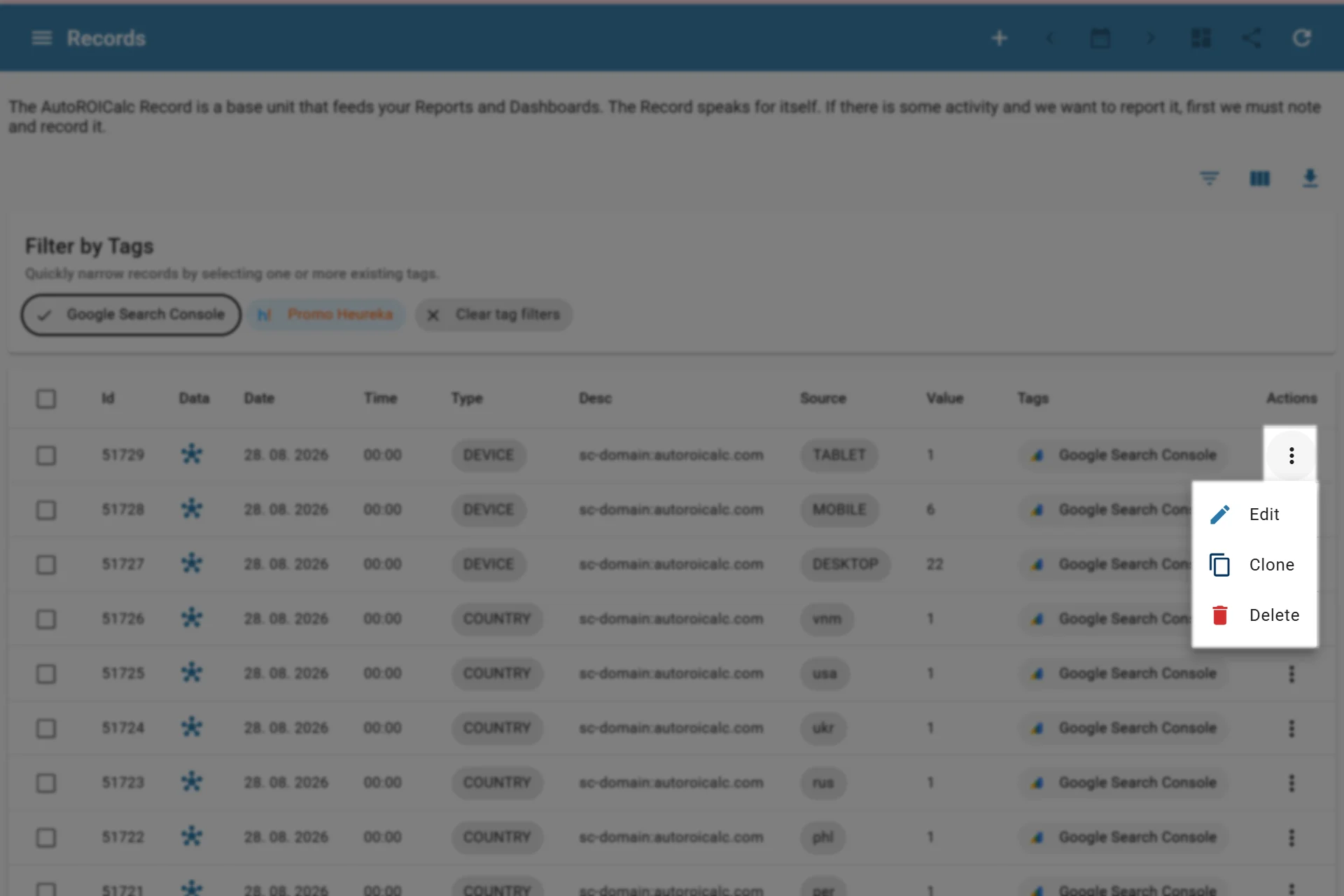Click the rus source chip

pyautogui.click(x=823, y=783)
